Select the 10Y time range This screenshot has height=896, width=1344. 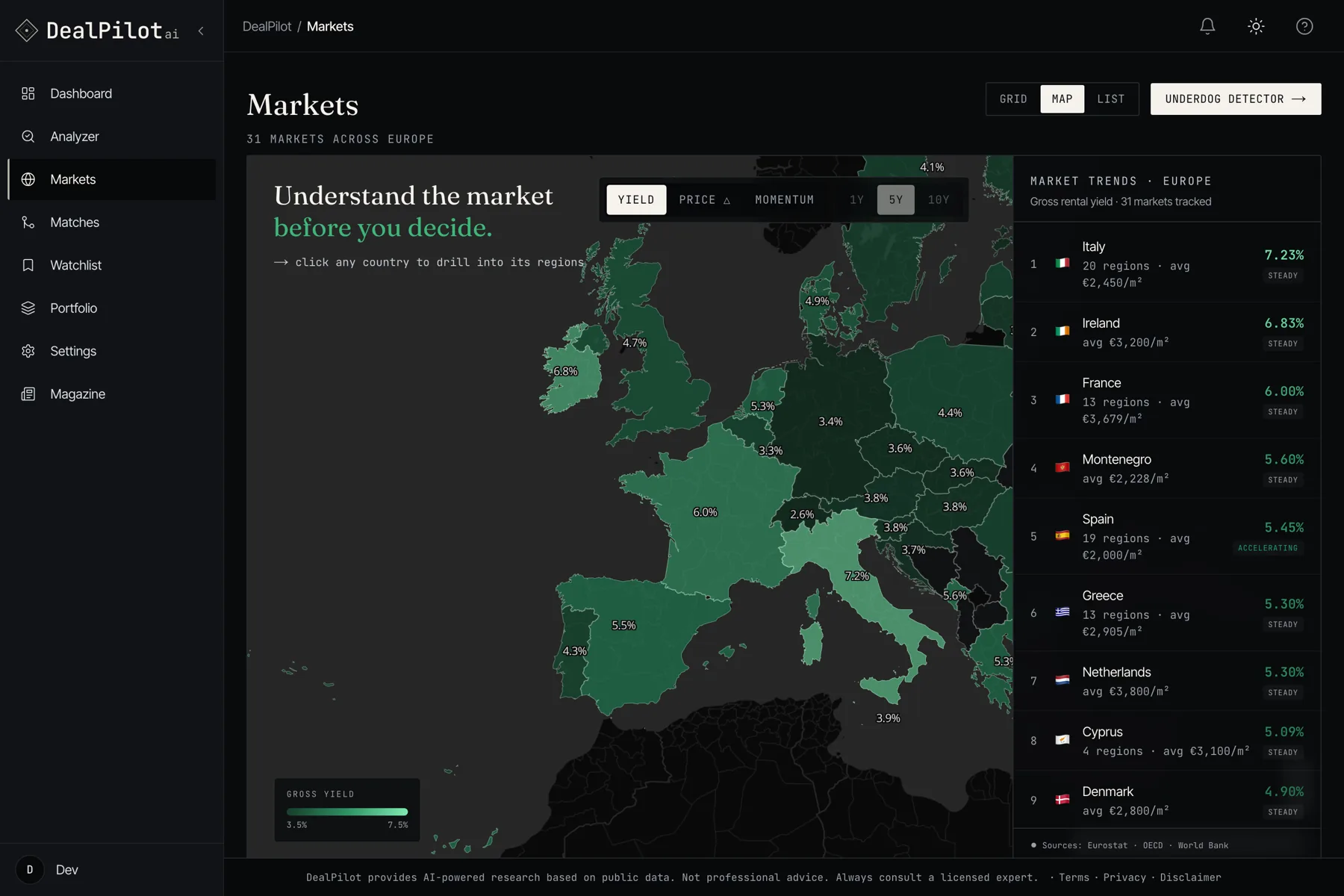(939, 200)
